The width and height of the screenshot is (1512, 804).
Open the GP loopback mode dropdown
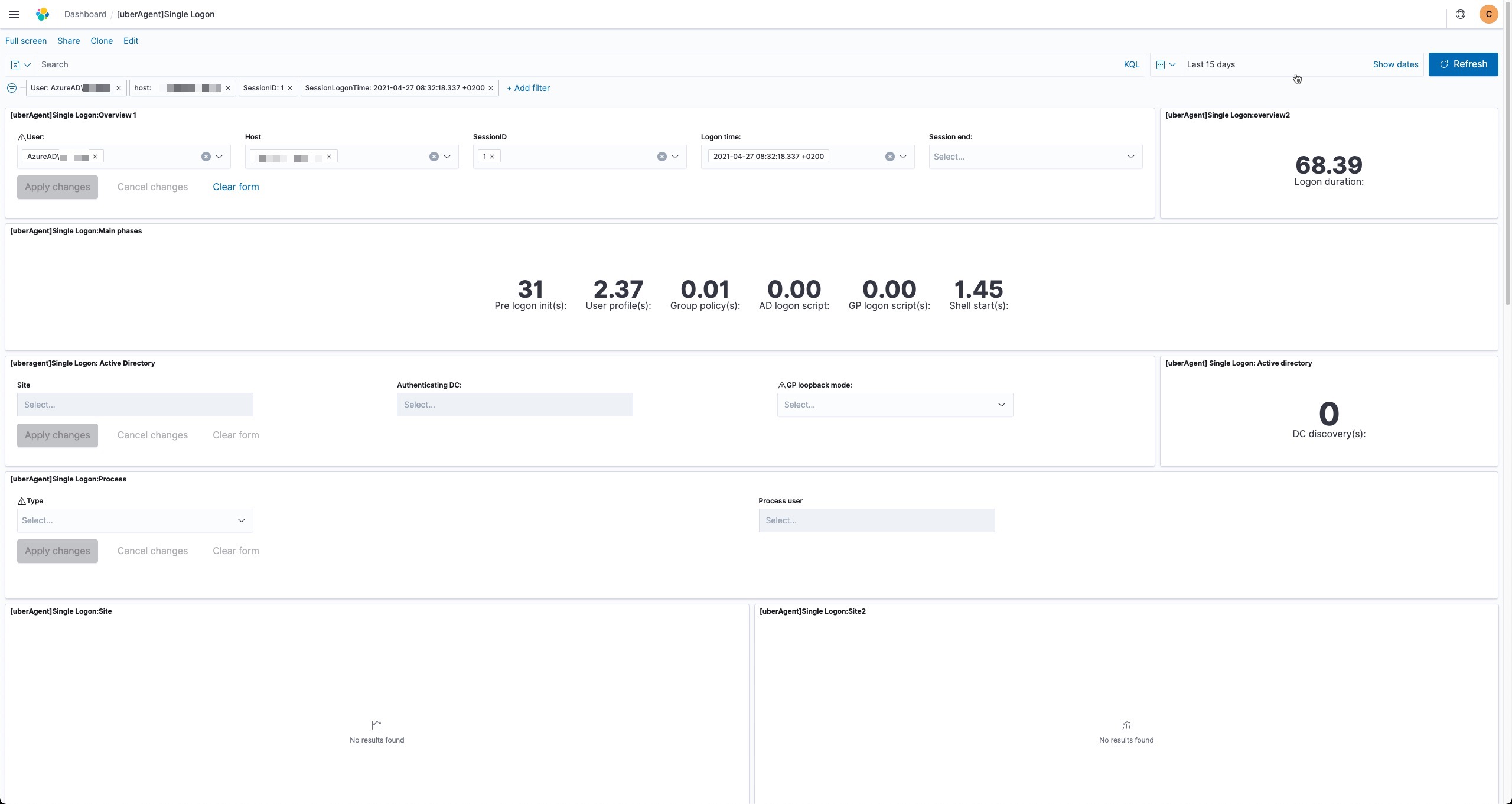coord(1001,405)
